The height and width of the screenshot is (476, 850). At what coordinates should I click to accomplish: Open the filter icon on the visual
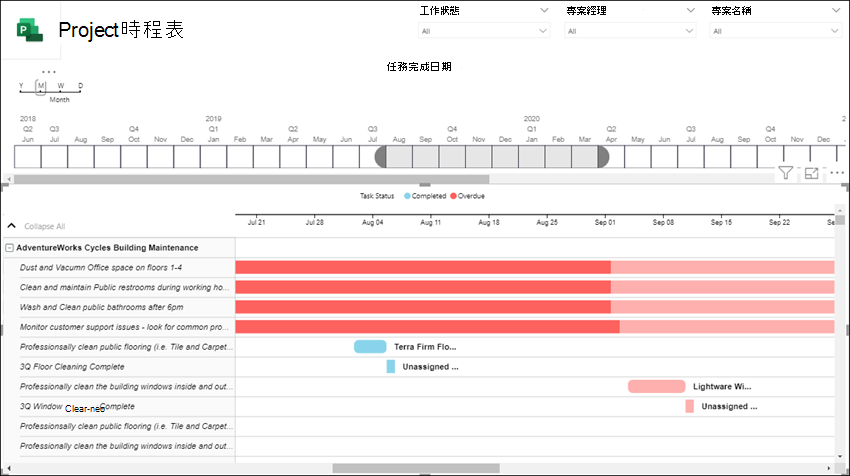[785, 173]
